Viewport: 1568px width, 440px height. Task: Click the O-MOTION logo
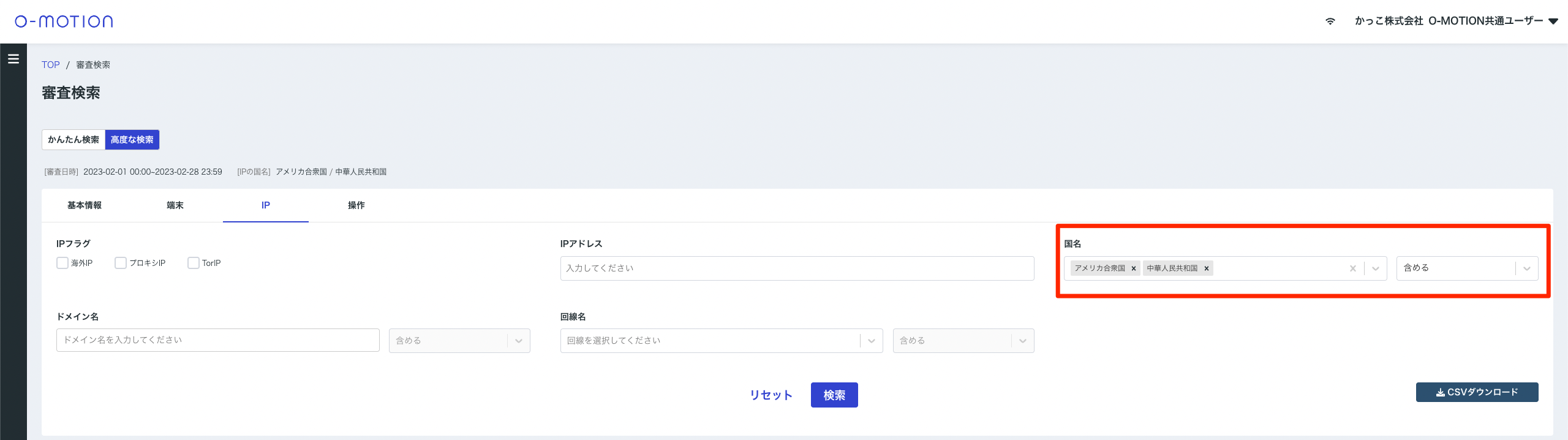[64, 21]
